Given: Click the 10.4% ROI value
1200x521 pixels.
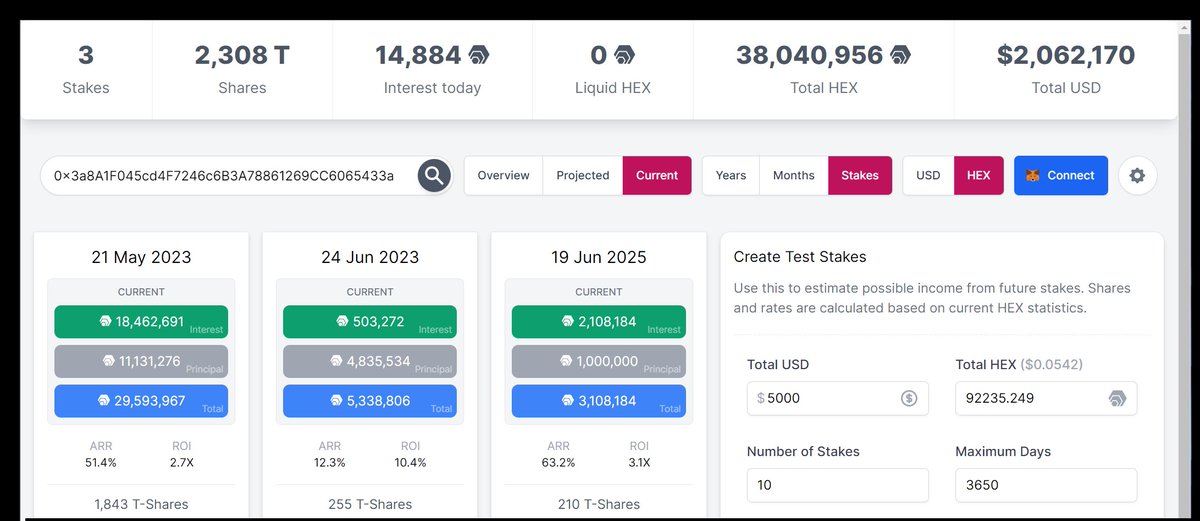Looking at the screenshot, I should click(411, 463).
